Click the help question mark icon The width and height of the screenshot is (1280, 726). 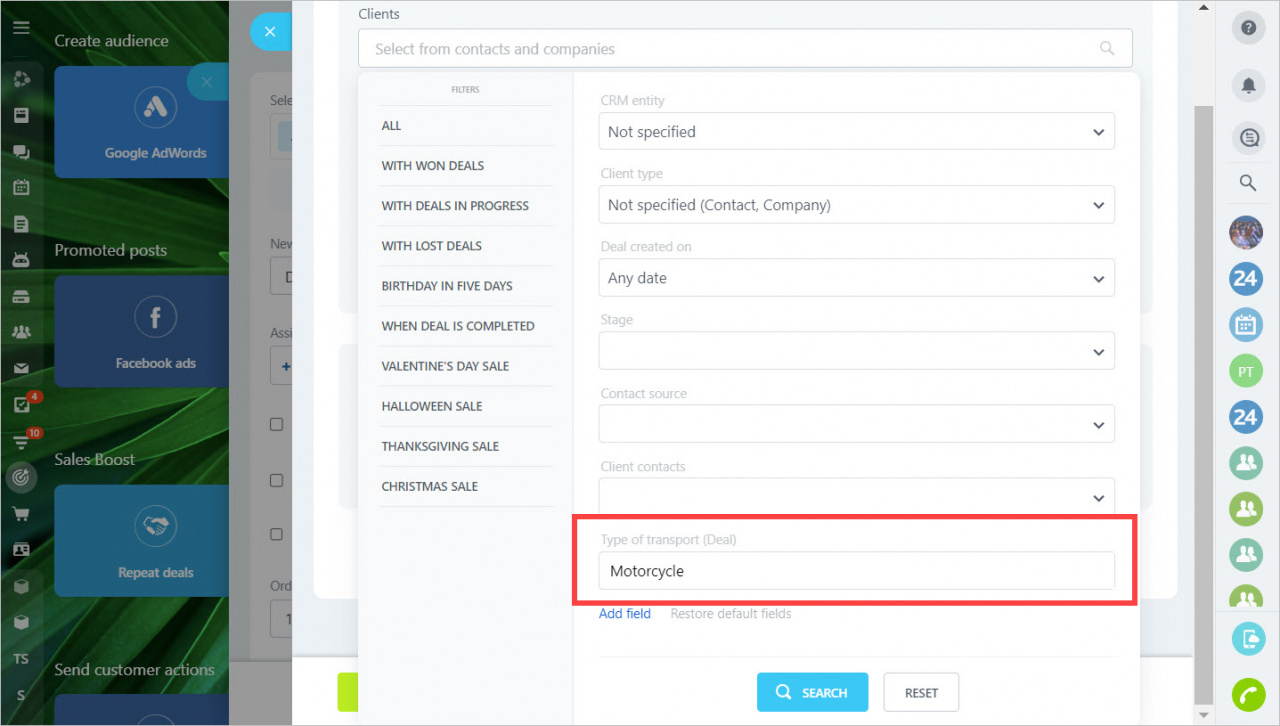click(1248, 28)
